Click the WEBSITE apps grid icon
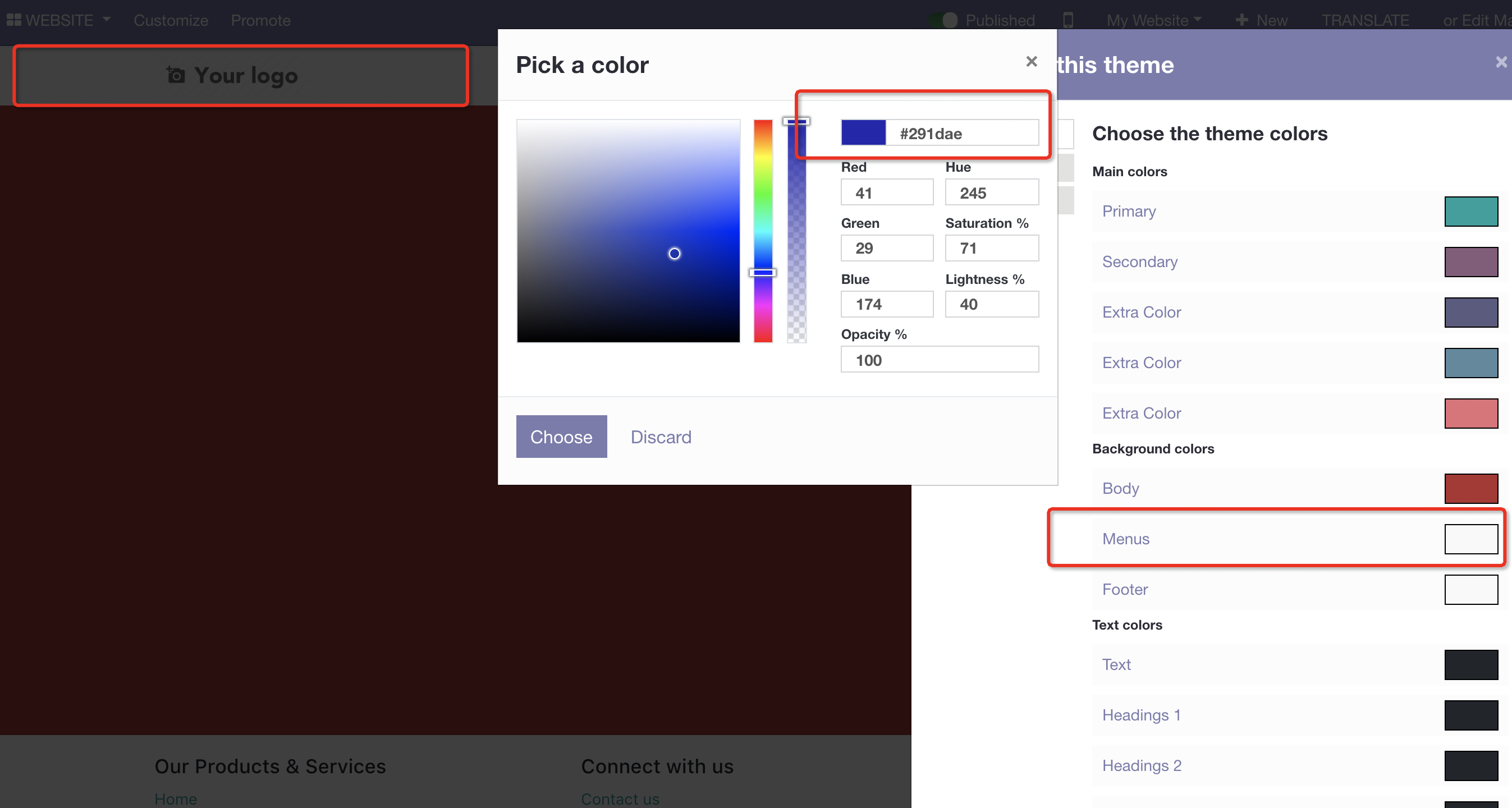This screenshot has width=1512, height=808. pos(14,20)
